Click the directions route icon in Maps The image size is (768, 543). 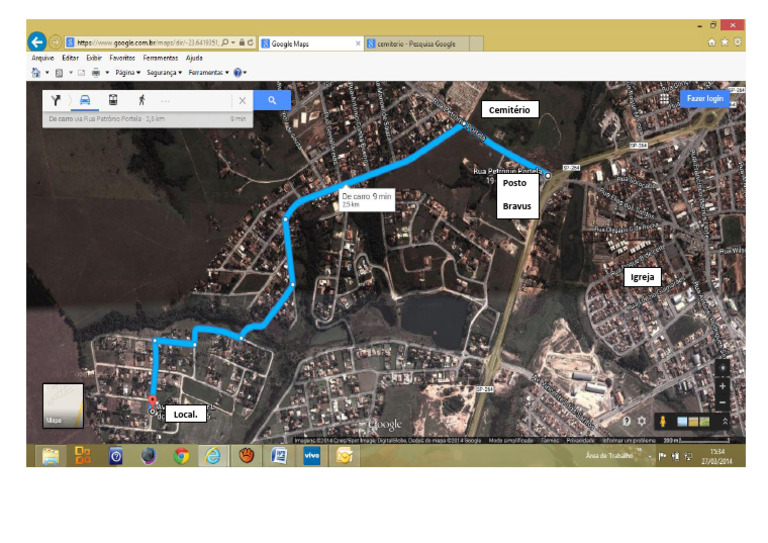[55, 100]
